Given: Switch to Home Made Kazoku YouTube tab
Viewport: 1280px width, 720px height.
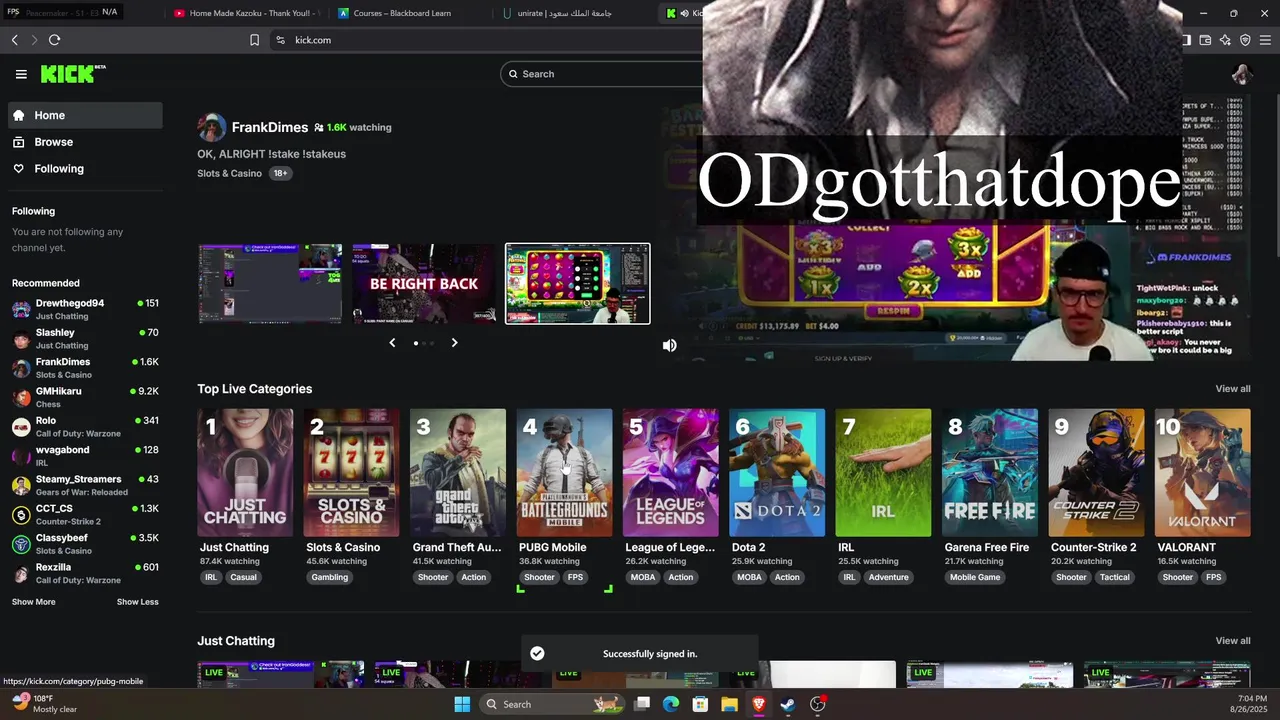Looking at the screenshot, I should (x=245, y=13).
